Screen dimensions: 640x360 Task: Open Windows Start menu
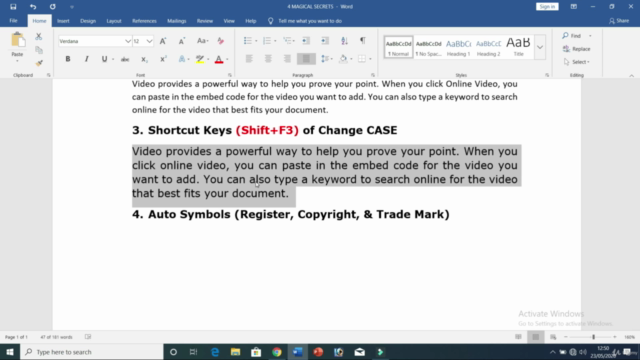click(x=10, y=352)
